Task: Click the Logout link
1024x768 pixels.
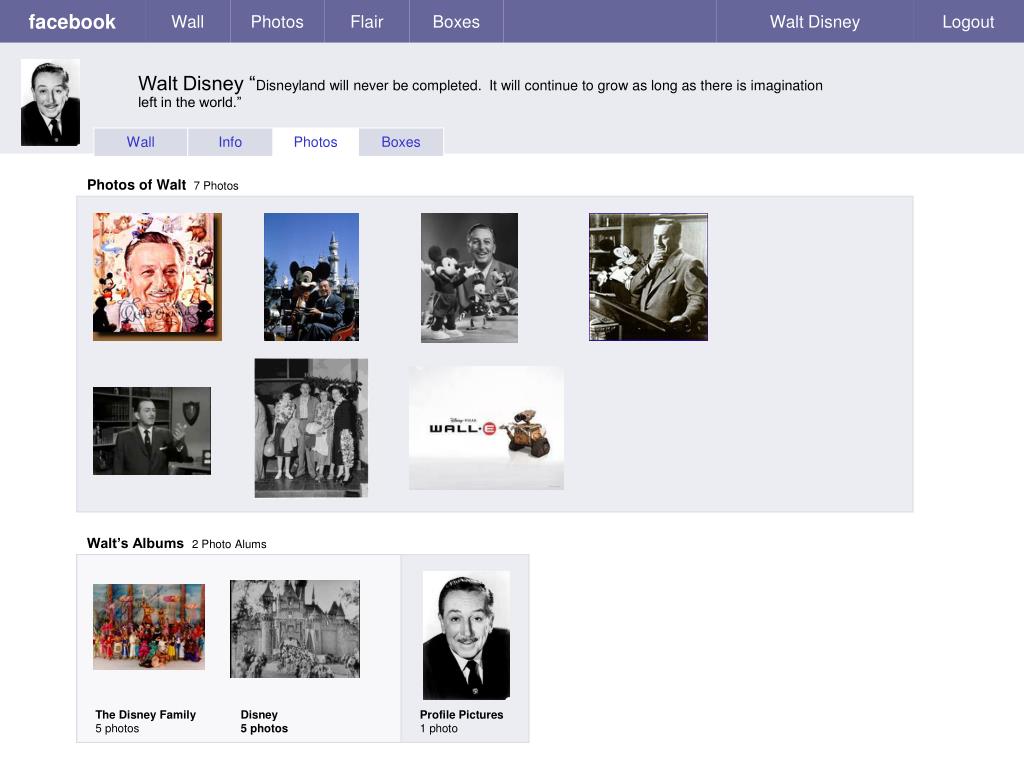Action: pos(968,22)
